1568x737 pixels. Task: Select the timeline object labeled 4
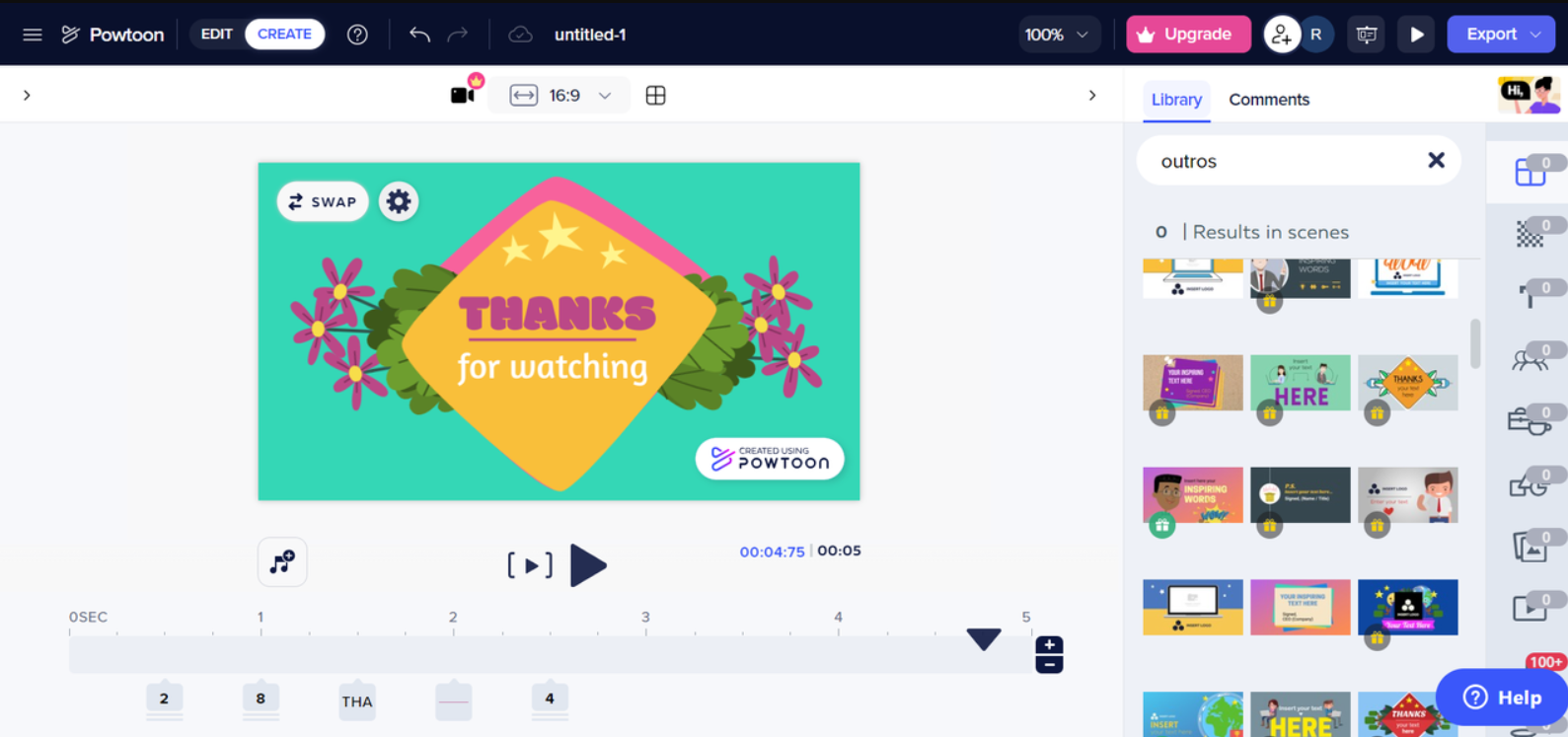coord(550,700)
